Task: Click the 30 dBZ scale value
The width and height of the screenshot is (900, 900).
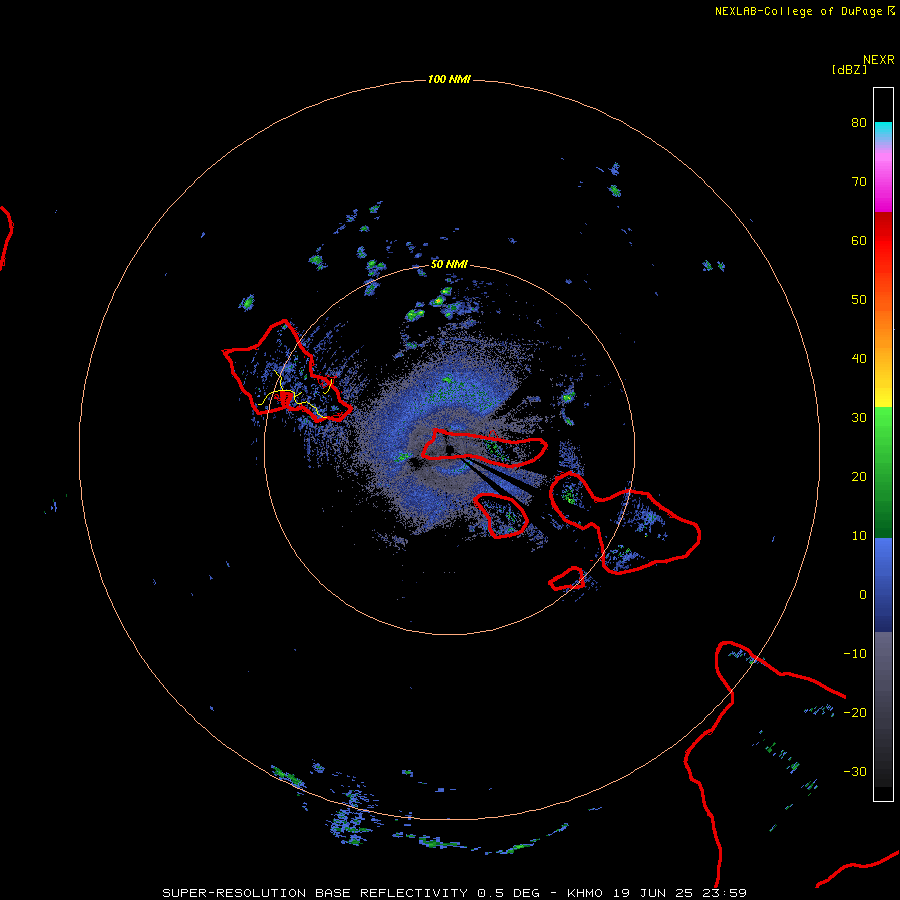Action: coord(859,418)
